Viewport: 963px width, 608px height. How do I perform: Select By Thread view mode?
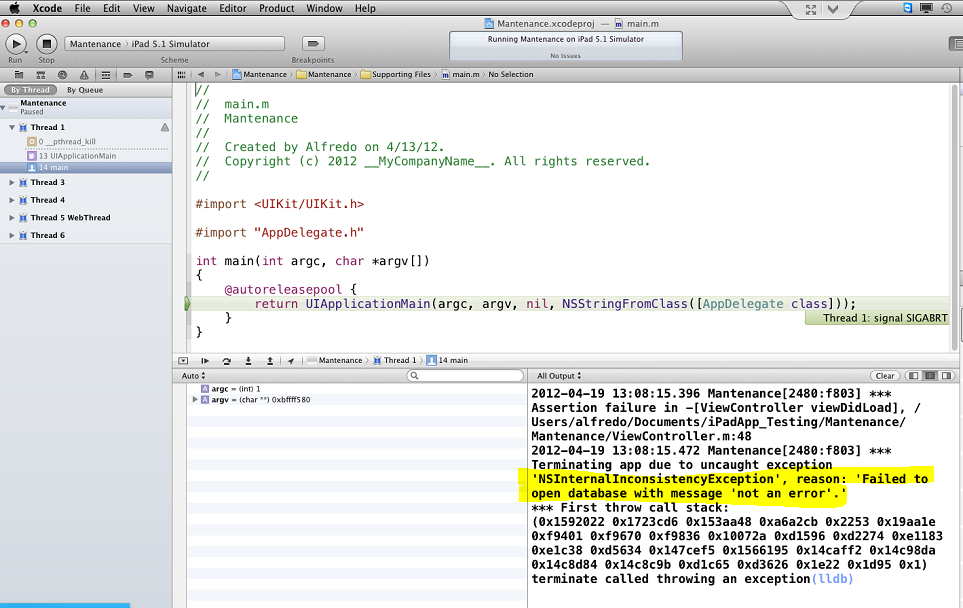pyautogui.click(x=30, y=90)
